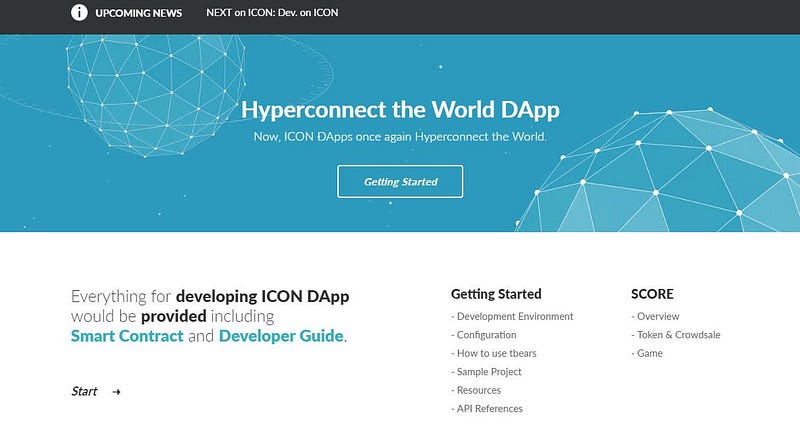Click the 'Now, ICON DApps once again' subtitle
Screen dimensions: 800x442
coord(400,137)
